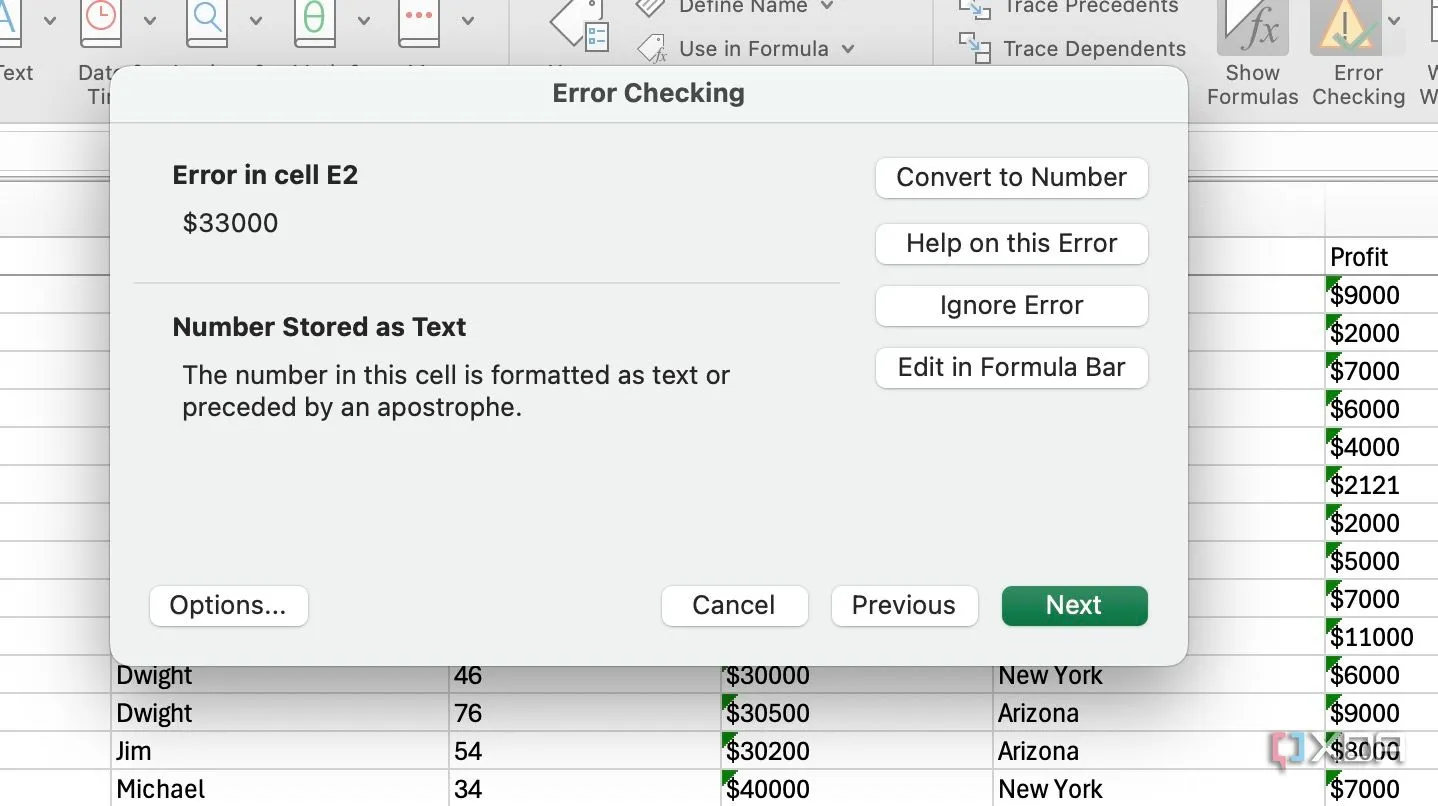
Task: Expand the Define Name dropdown arrow
Action: tap(827, 7)
